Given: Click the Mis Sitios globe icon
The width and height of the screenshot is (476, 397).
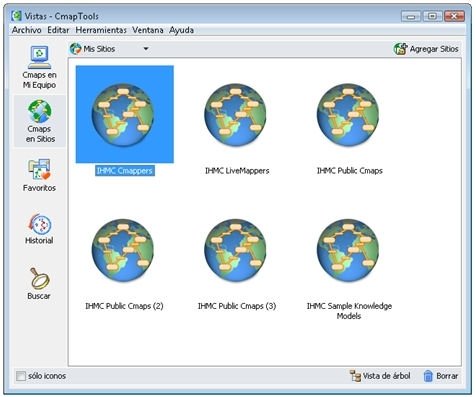Looking at the screenshot, I should [76, 49].
